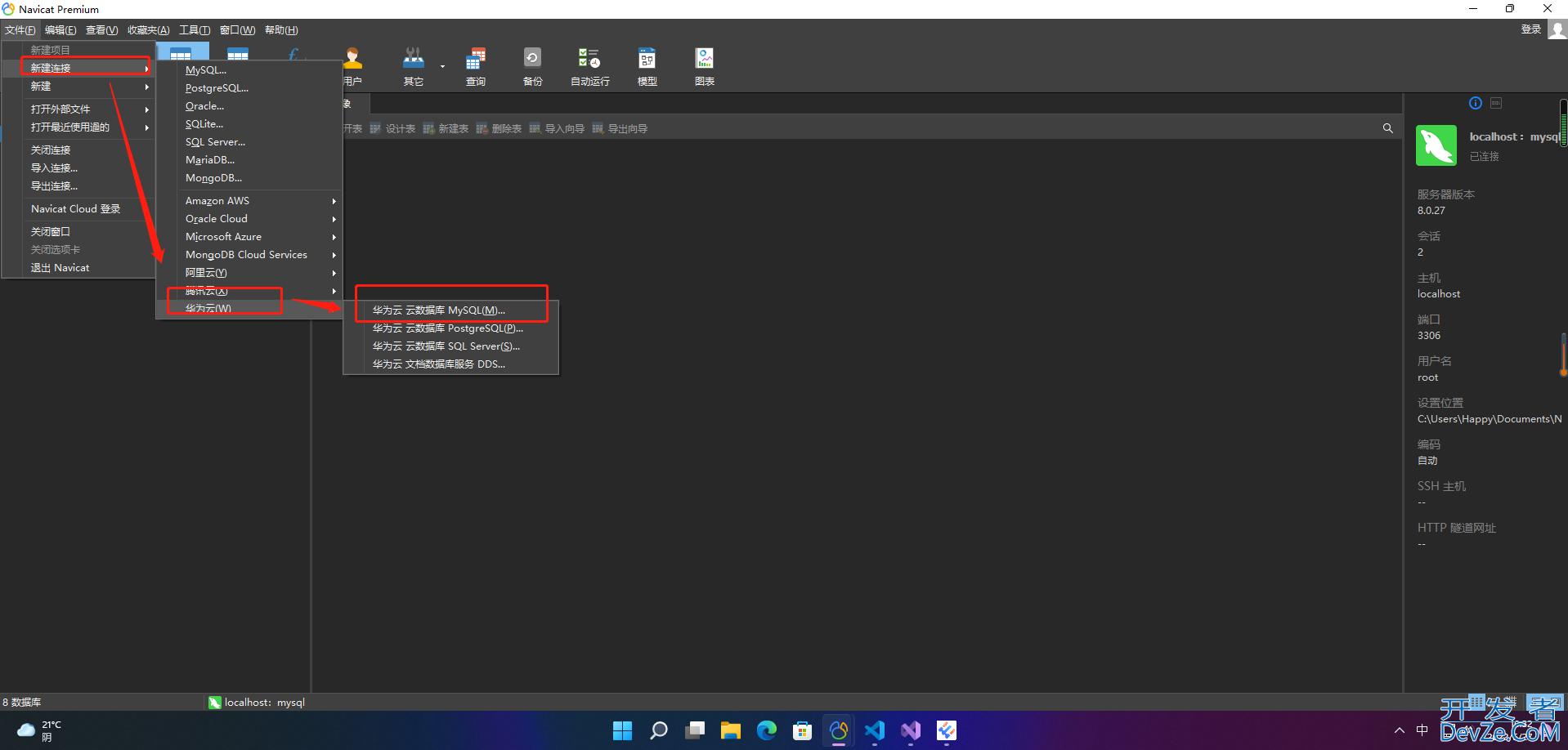Click the connection icon in status bar

click(x=215, y=703)
